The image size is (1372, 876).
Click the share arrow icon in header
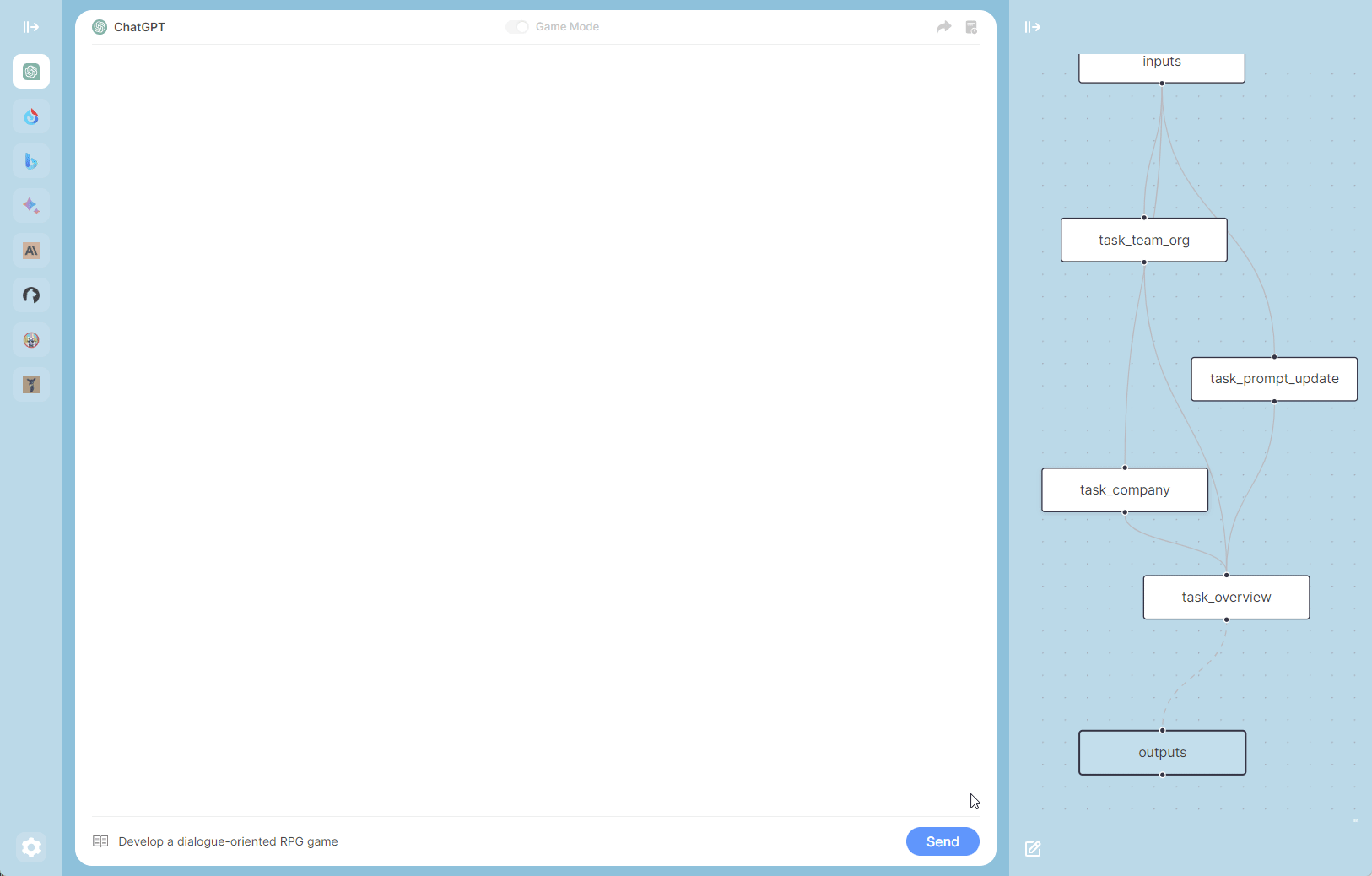[x=944, y=27]
